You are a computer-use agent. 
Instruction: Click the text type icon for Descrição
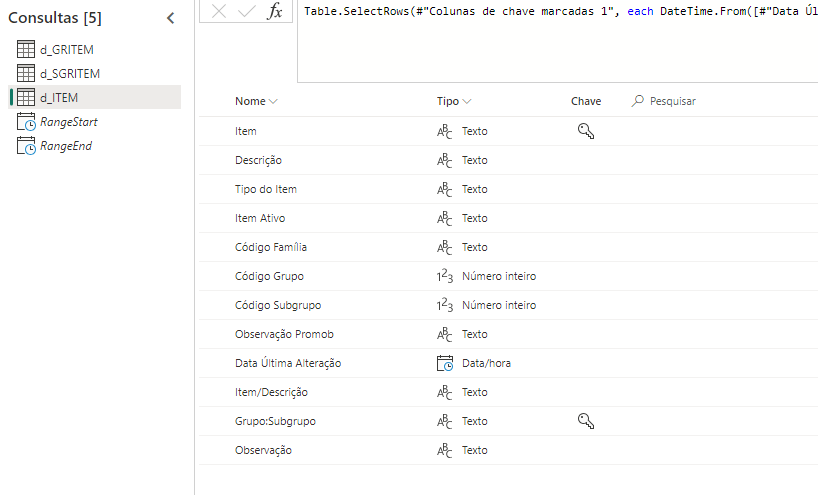(x=444, y=161)
